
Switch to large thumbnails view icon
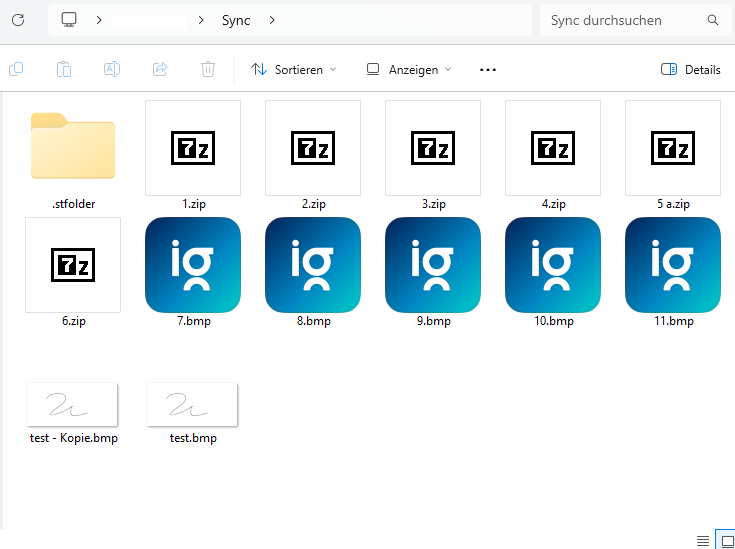(x=727, y=541)
